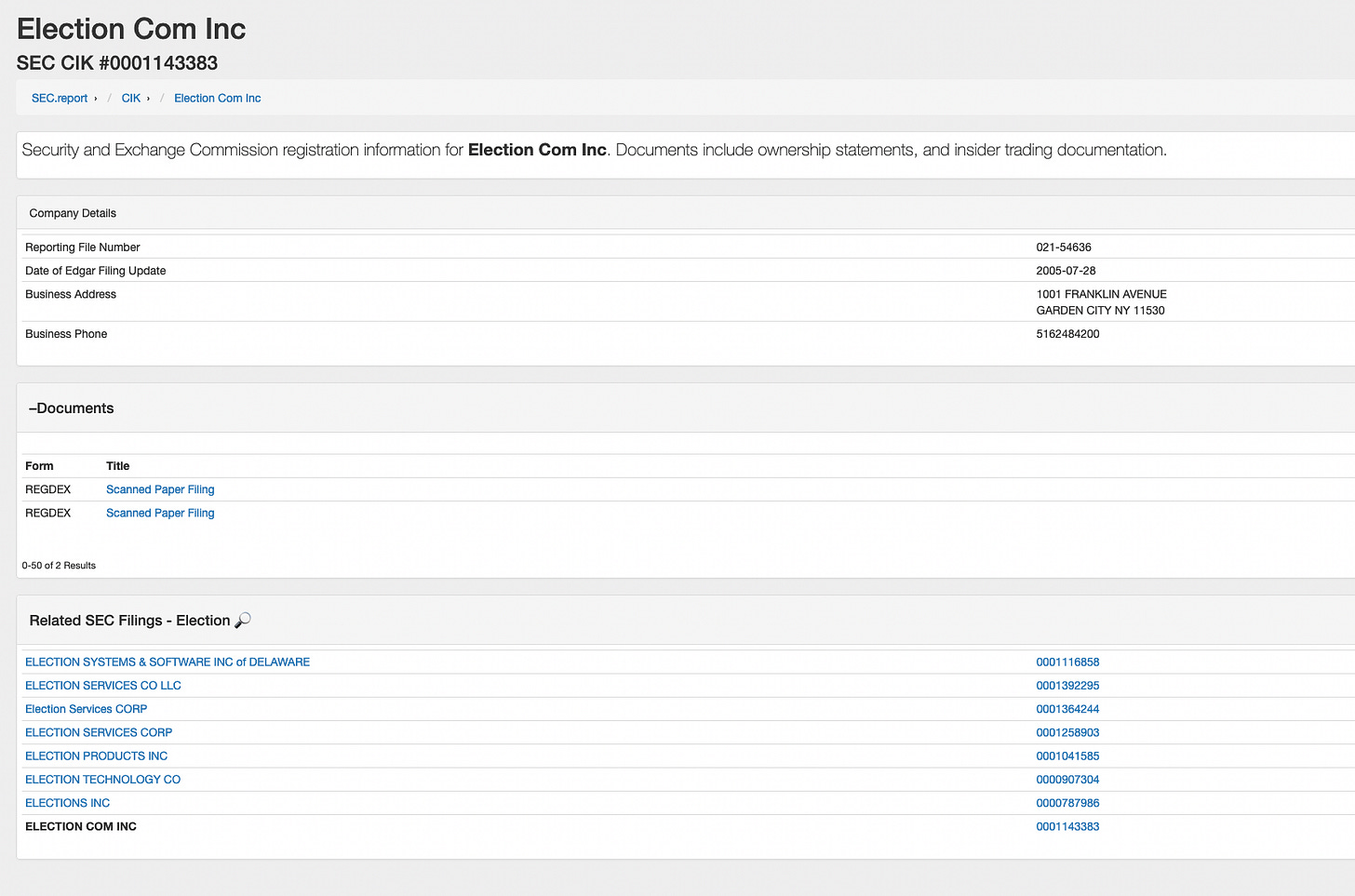This screenshot has width=1355, height=896.
Task: Click REGDEX in the first document row
Action: point(48,489)
